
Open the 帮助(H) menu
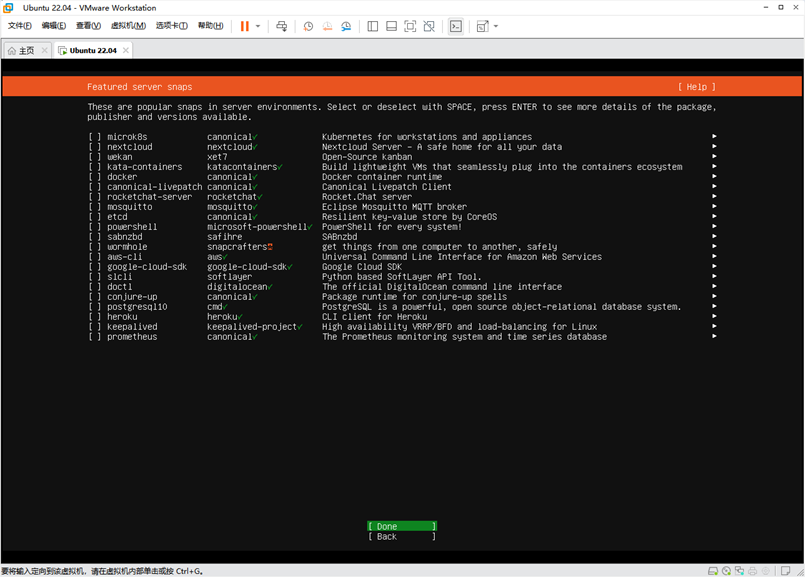pos(210,26)
